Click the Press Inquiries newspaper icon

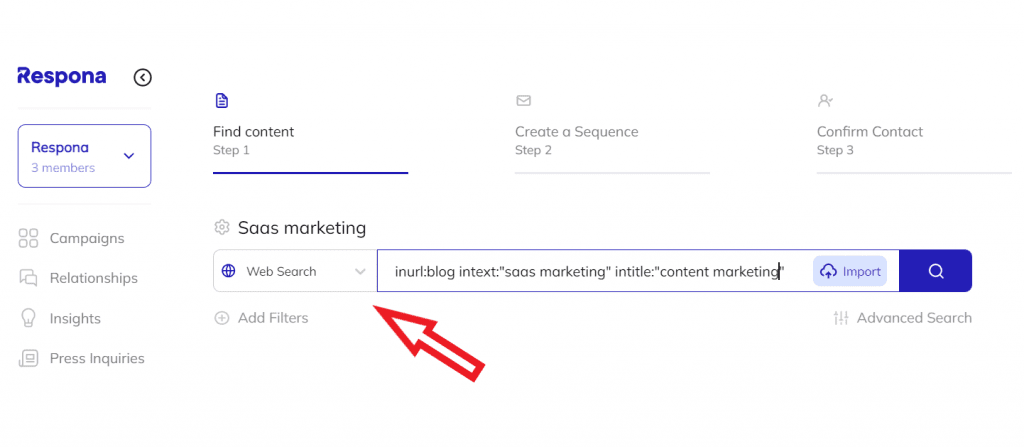(x=28, y=358)
